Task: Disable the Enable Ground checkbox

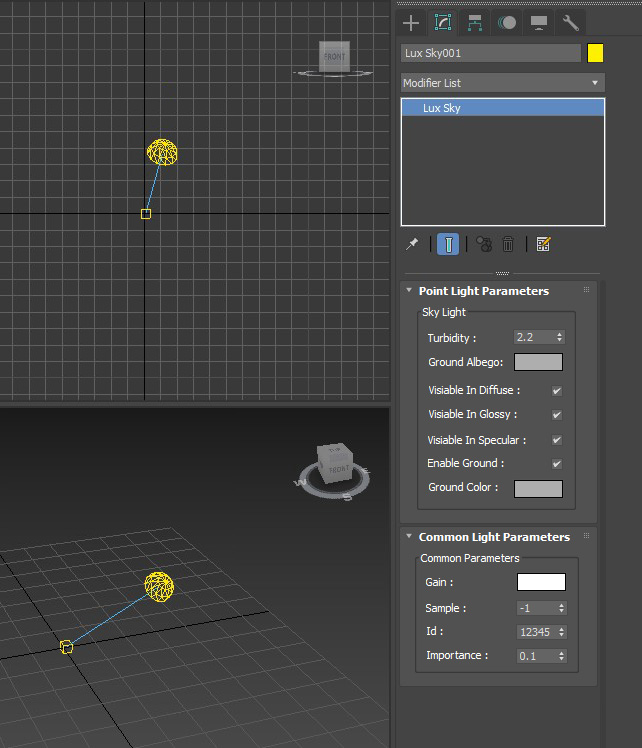Action: 557,464
